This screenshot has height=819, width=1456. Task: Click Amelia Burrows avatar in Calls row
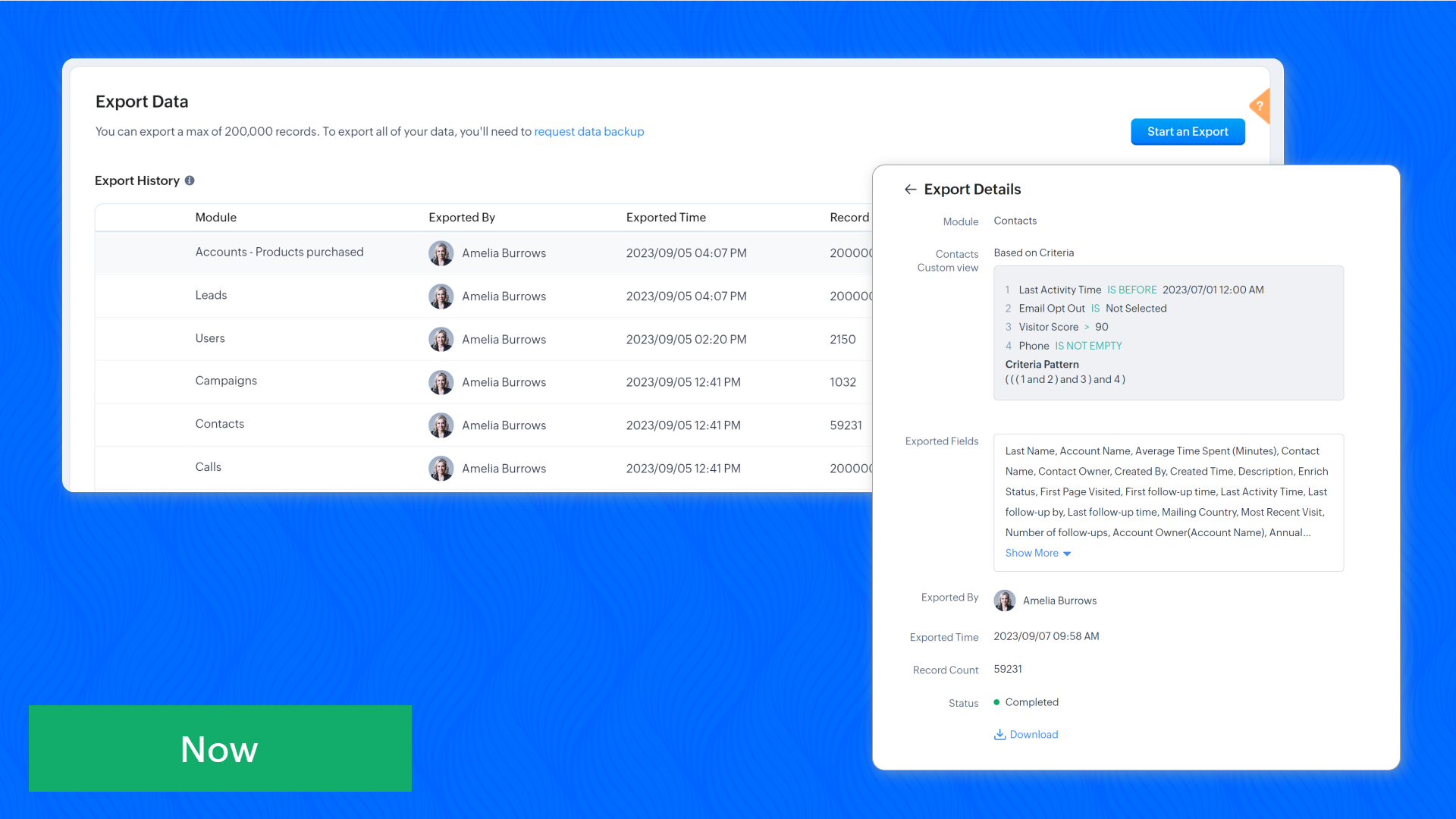click(441, 469)
